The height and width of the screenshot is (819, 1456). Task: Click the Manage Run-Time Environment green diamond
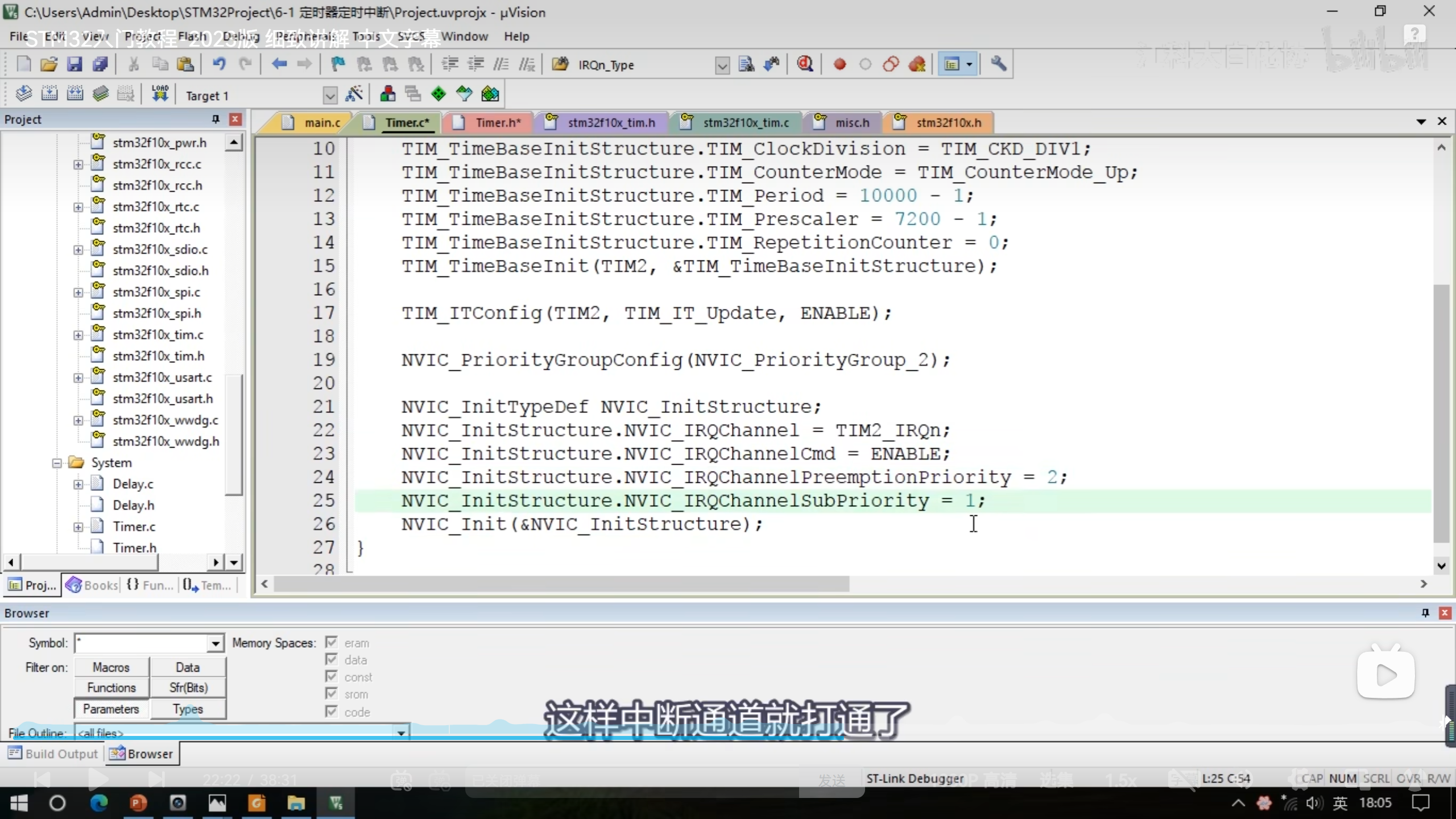pos(439,94)
